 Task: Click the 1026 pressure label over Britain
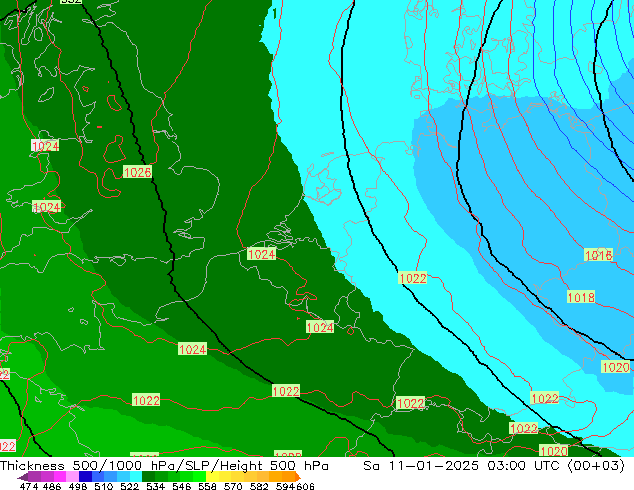point(137,172)
